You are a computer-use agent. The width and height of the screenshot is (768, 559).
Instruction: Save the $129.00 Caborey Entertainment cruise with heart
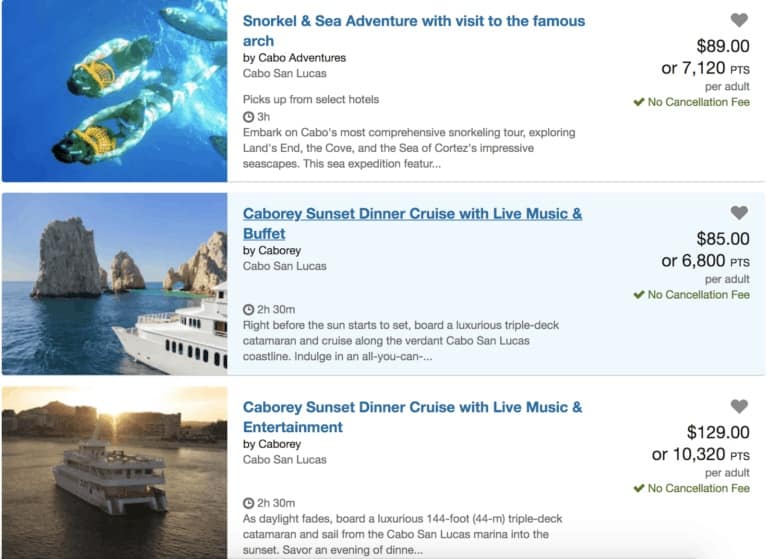coord(739,406)
